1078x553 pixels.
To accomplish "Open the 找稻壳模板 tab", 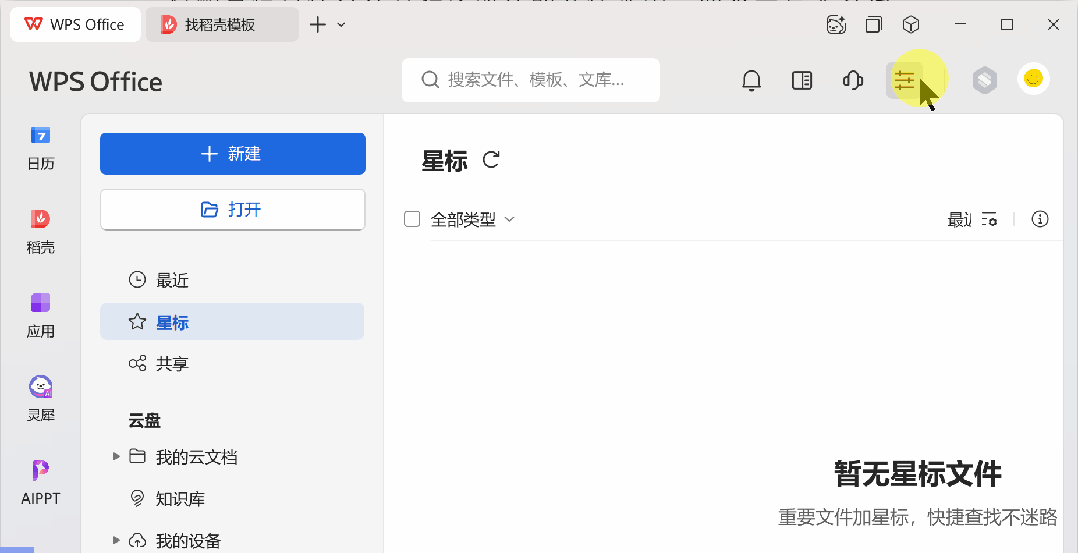I will (x=222, y=25).
